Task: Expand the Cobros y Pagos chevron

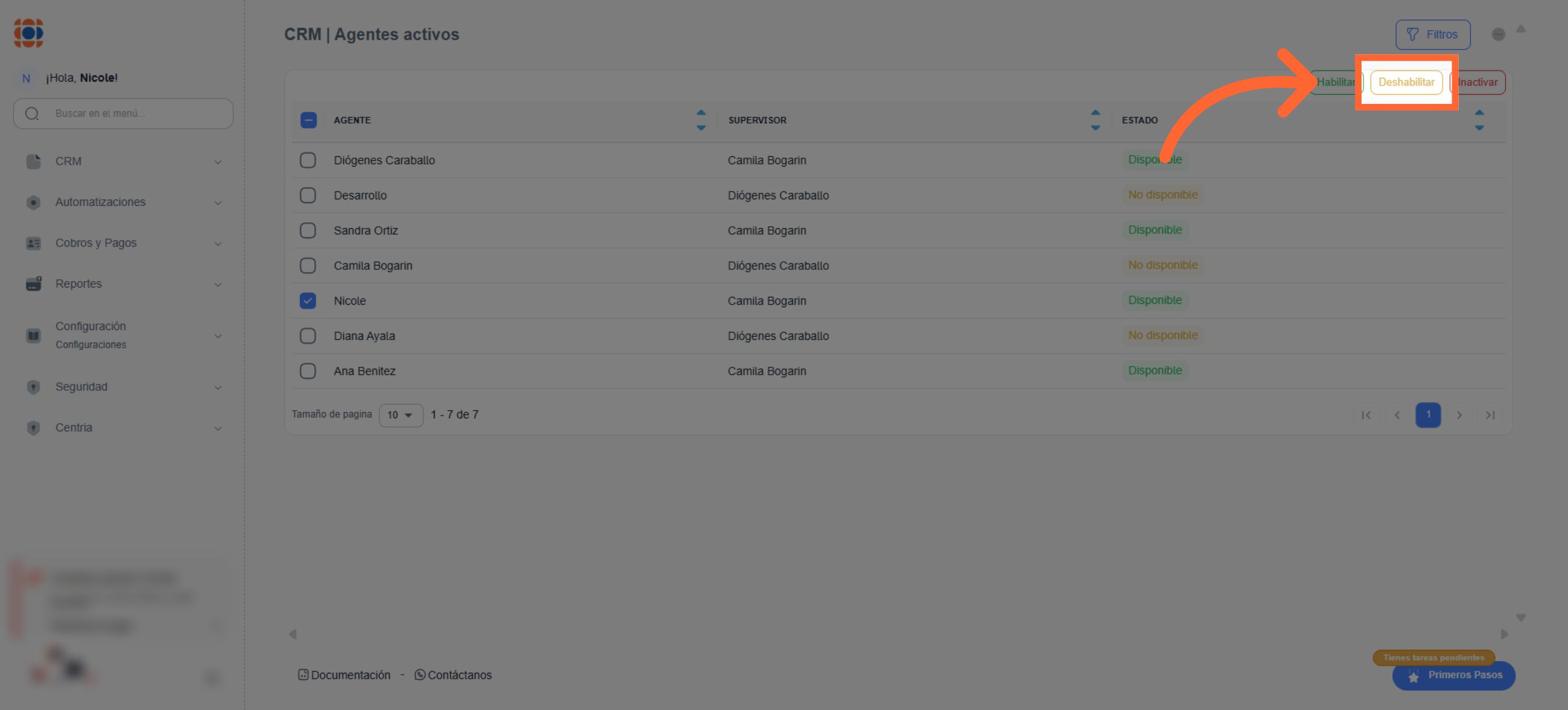Action: pos(218,244)
